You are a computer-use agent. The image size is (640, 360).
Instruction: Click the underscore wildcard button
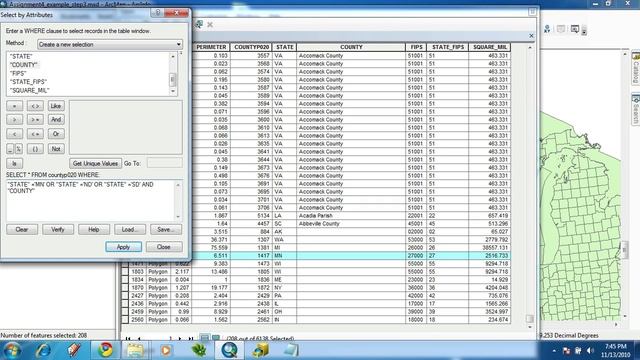click(x=10, y=149)
